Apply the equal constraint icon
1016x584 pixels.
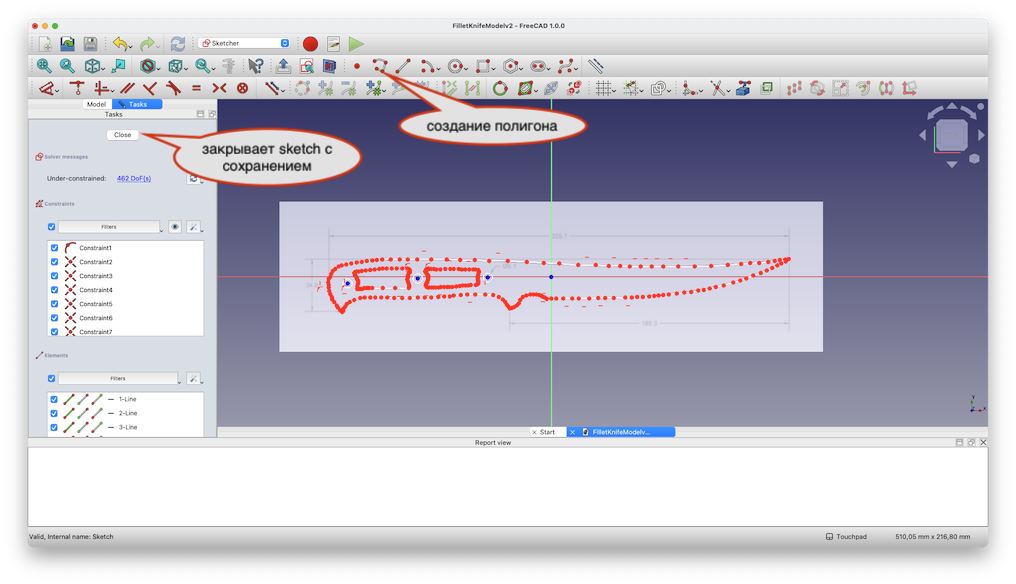pos(196,89)
